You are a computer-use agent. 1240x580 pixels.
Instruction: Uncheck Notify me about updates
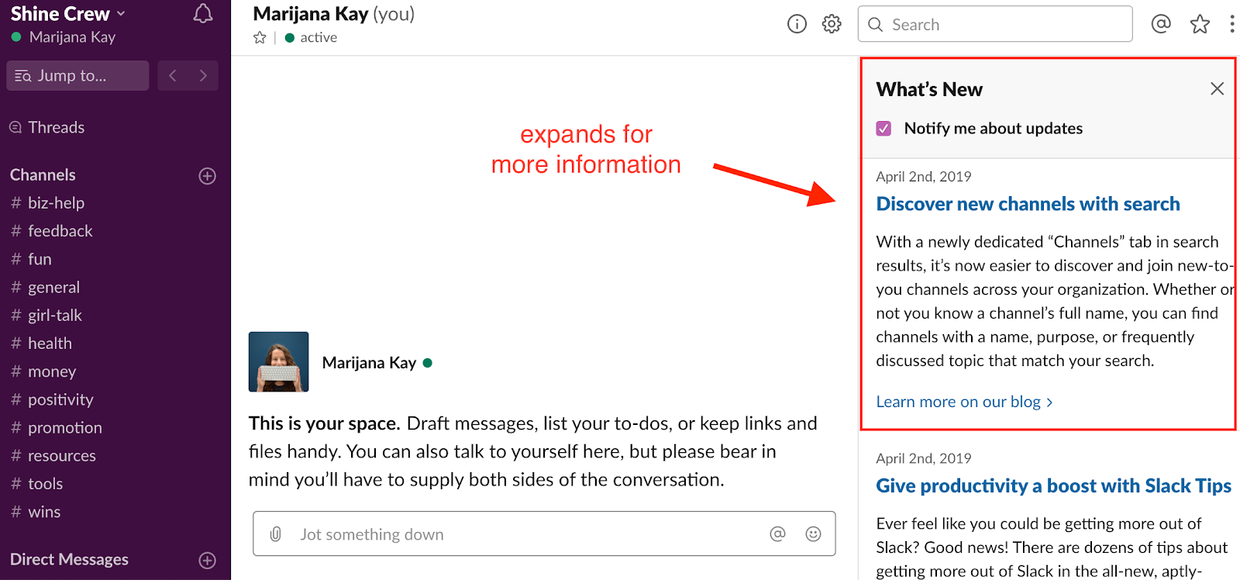[884, 128]
